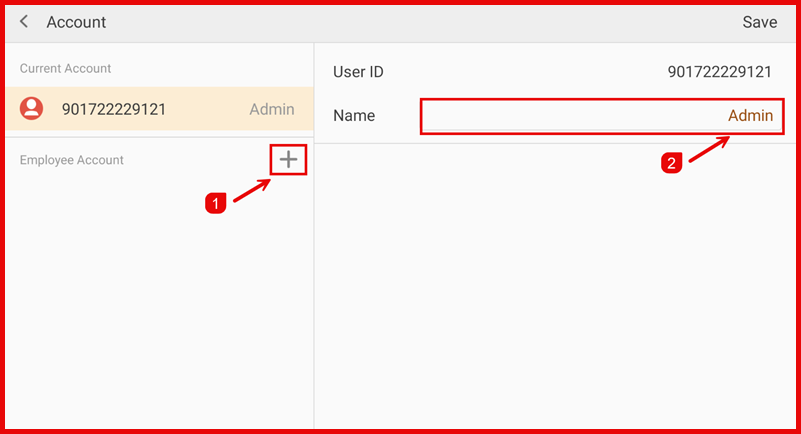
Task: Click the Employee Account section heading
Action: click(x=71, y=160)
